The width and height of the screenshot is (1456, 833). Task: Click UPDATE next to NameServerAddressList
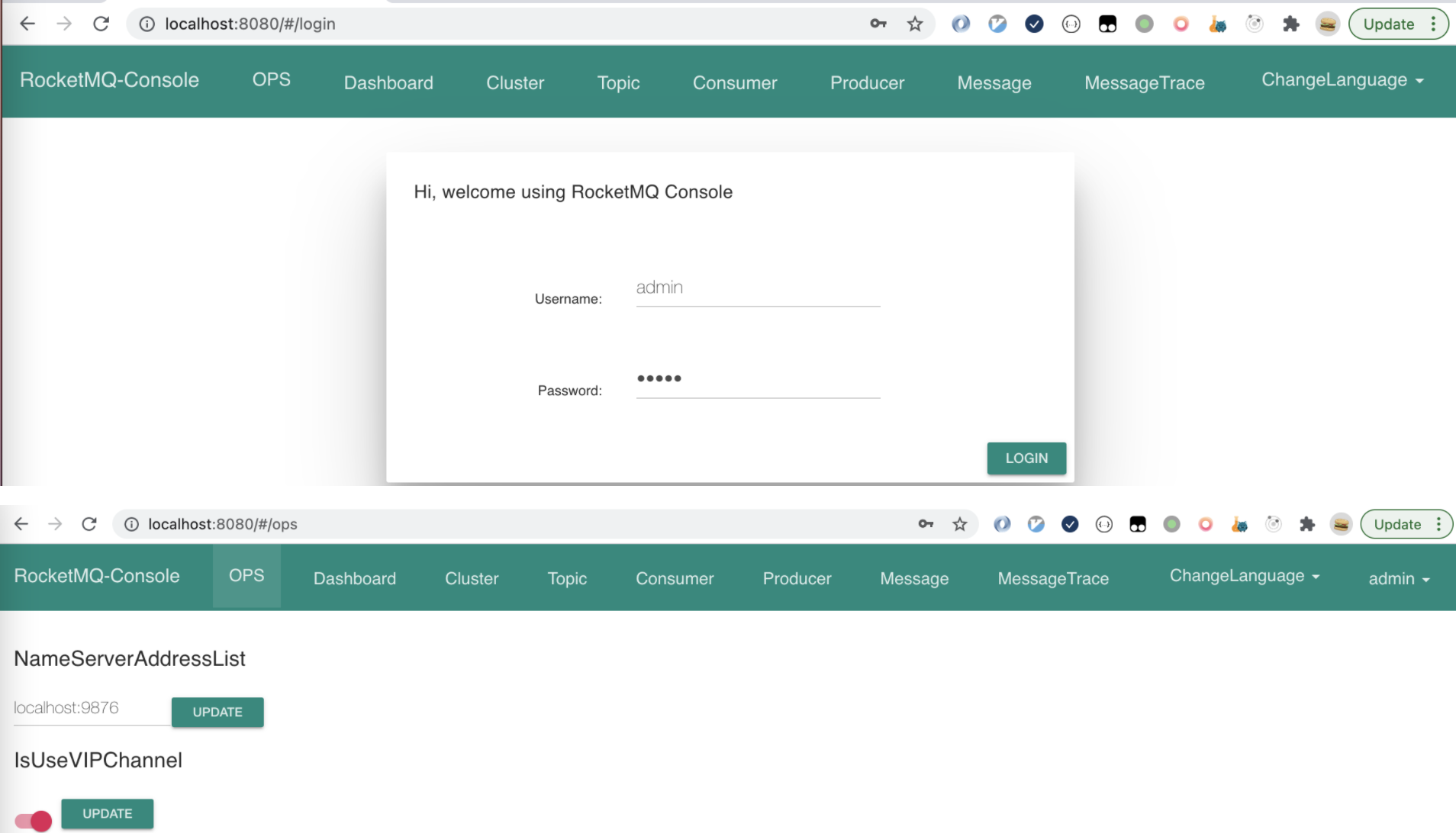217,712
